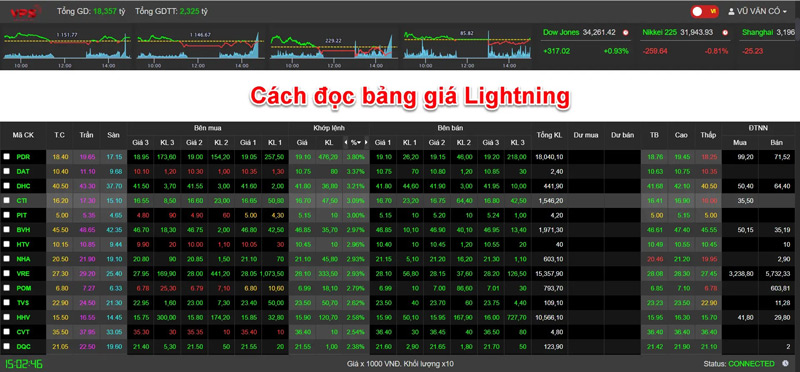Screen dimensions: 800x372
Task: Click PDR total volume 18,040,10
Action: coord(550,157)
